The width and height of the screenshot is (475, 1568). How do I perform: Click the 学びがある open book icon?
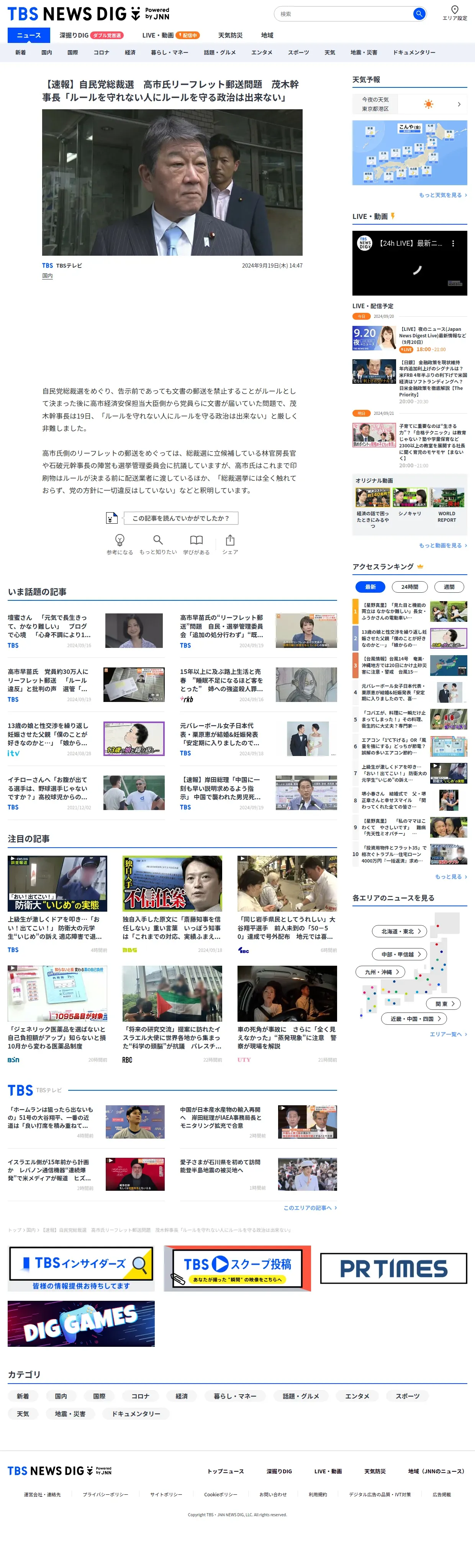(196, 540)
